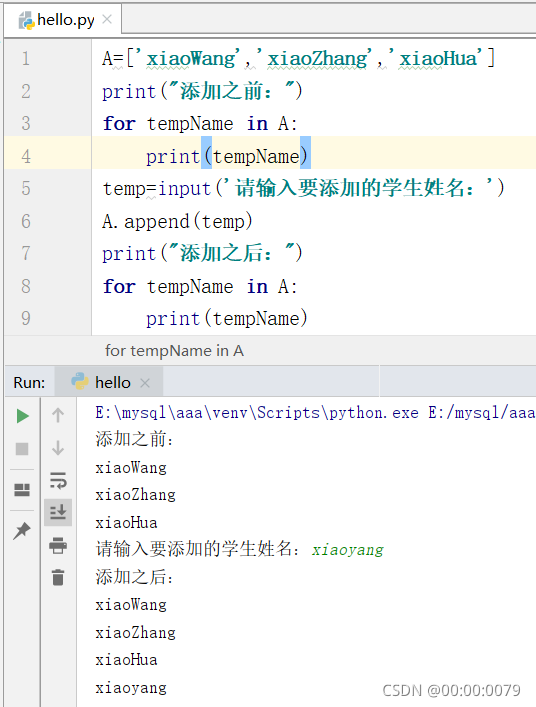This screenshot has width=536, height=707.
Task: Open python.exe path link in console
Action: click(257, 413)
